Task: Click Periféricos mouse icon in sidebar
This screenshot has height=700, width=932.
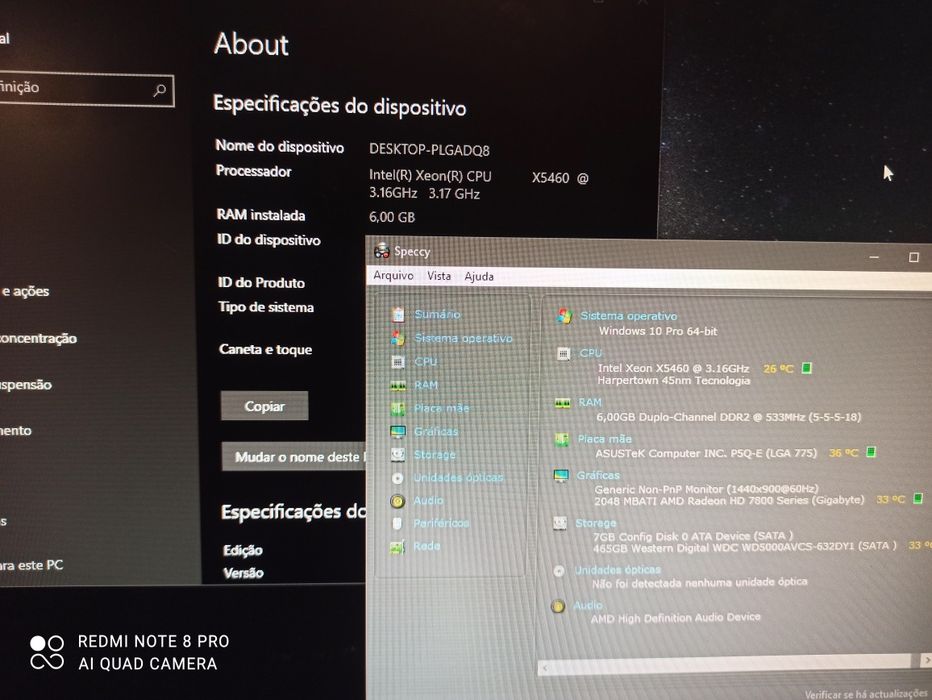Action: 398,524
